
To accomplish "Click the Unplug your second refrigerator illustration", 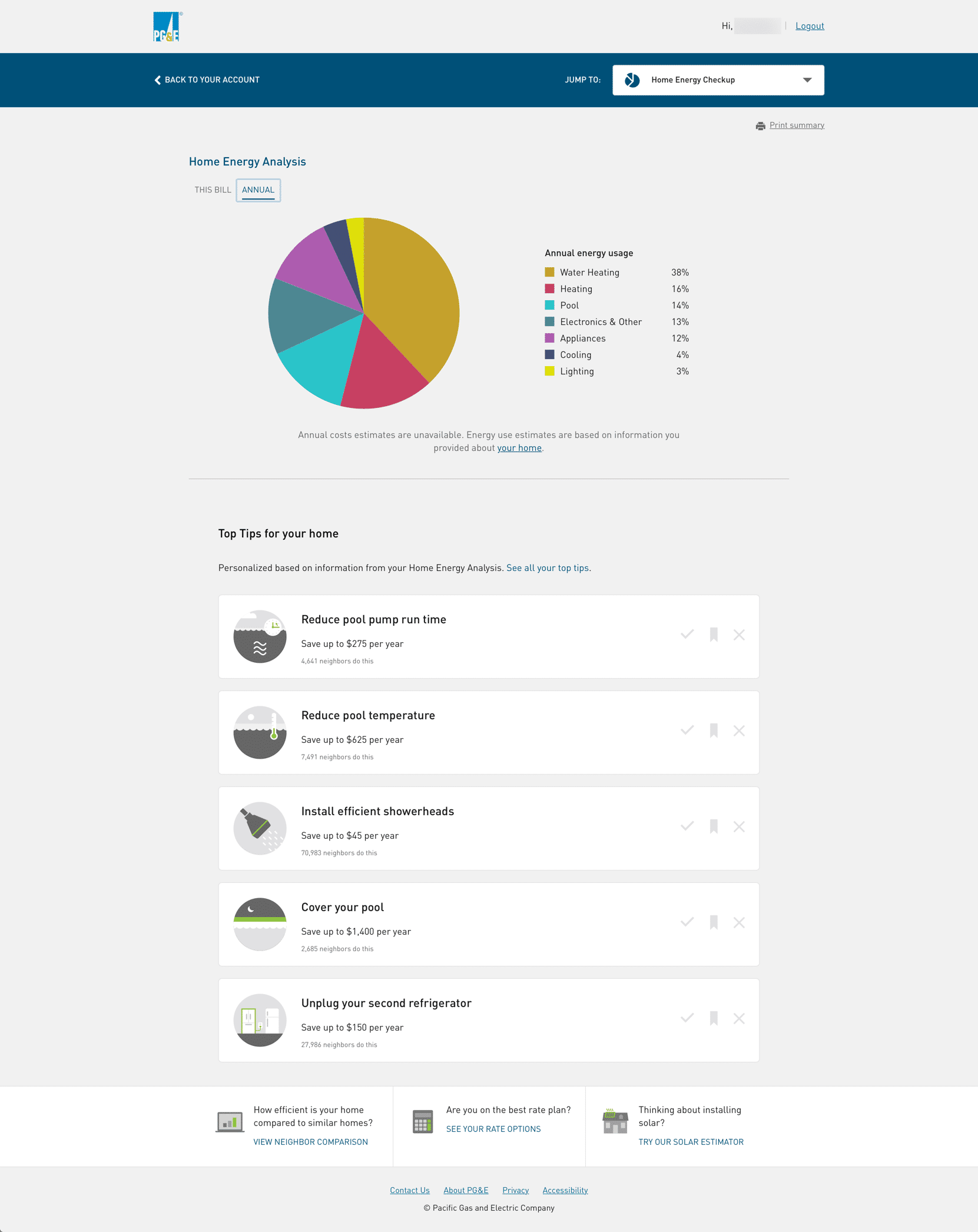I will click(x=260, y=1020).
